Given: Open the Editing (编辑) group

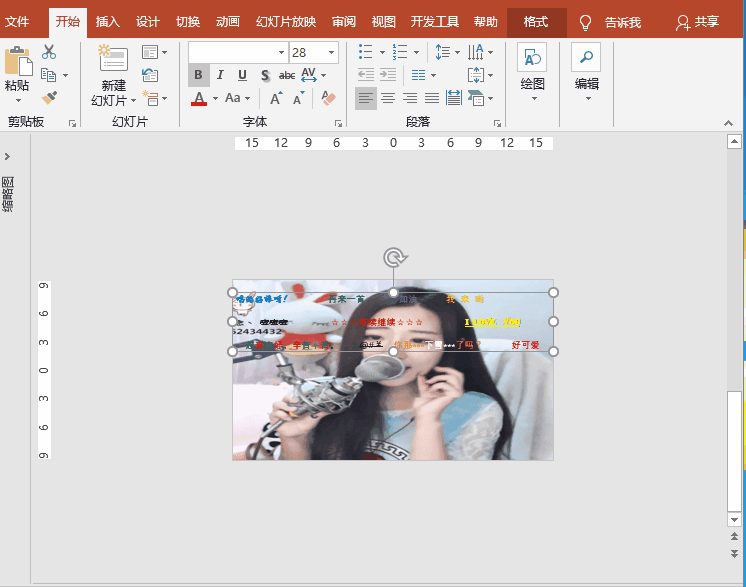Looking at the screenshot, I should click(x=586, y=71).
